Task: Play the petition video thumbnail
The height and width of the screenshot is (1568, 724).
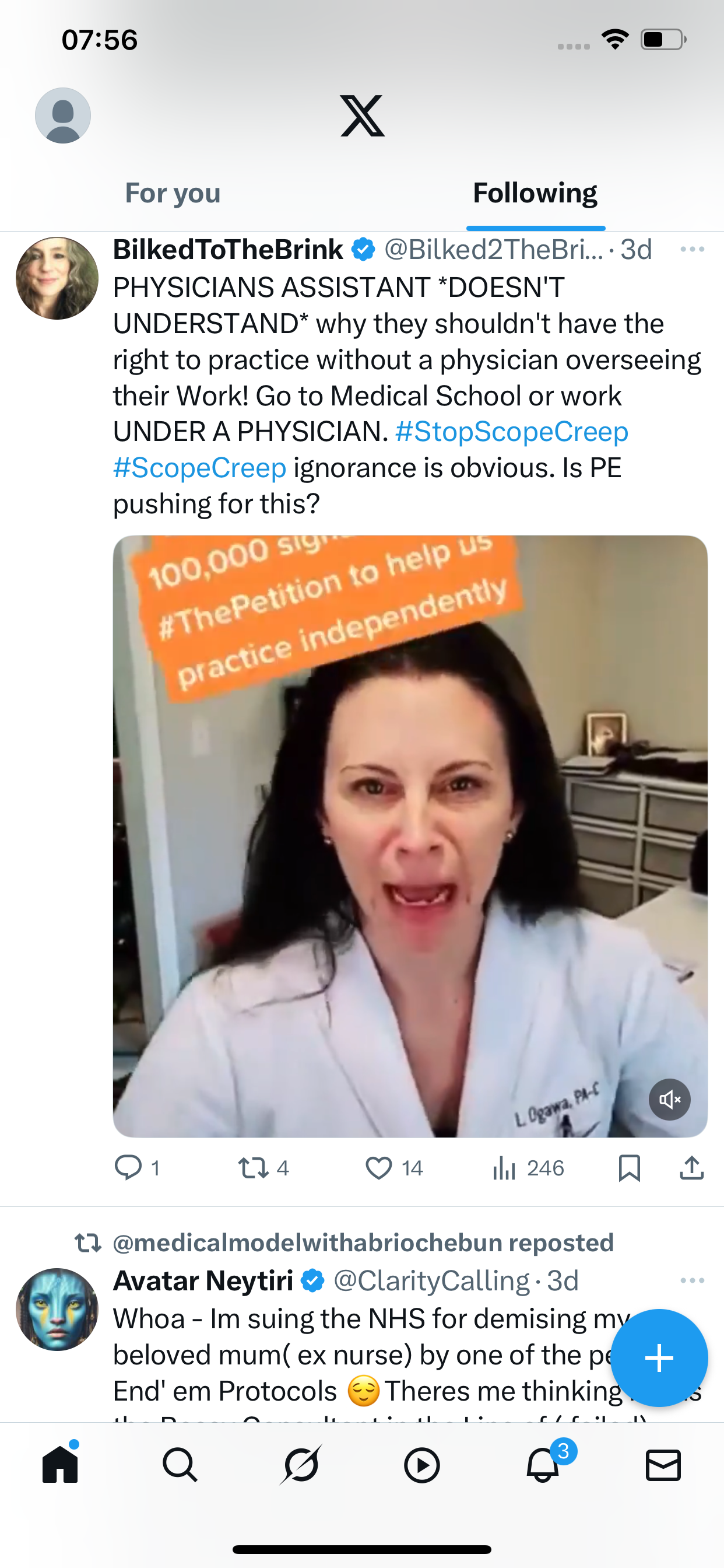Action: (x=410, y=836)
